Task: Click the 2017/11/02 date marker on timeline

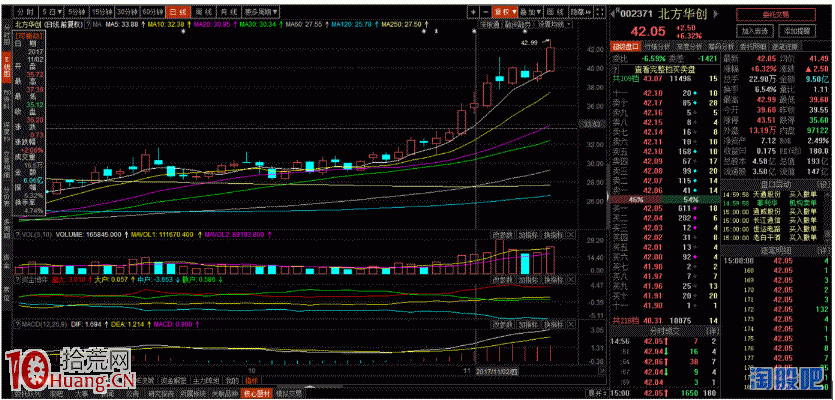Action: [497, 370]
